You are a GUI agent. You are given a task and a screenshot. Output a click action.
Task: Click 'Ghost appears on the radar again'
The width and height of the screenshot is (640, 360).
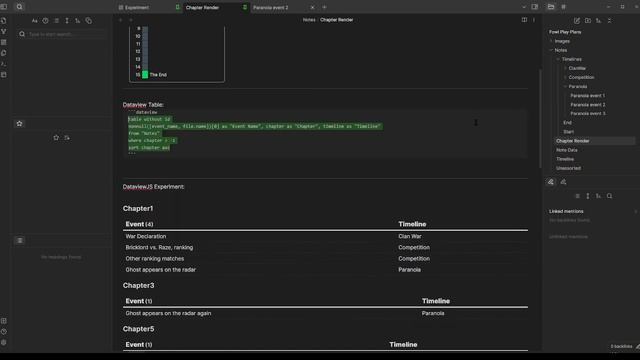(x=168, y=313)
